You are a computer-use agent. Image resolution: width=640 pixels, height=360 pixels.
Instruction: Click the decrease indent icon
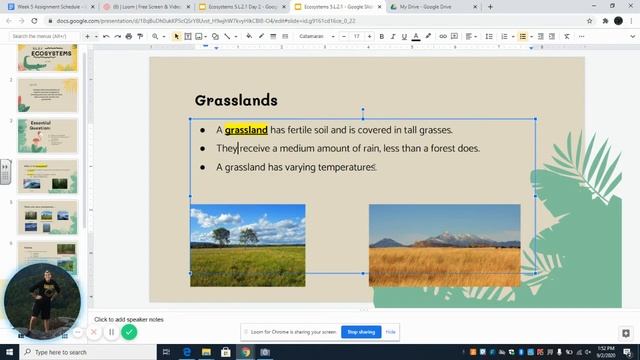click(x=541, y=36)
